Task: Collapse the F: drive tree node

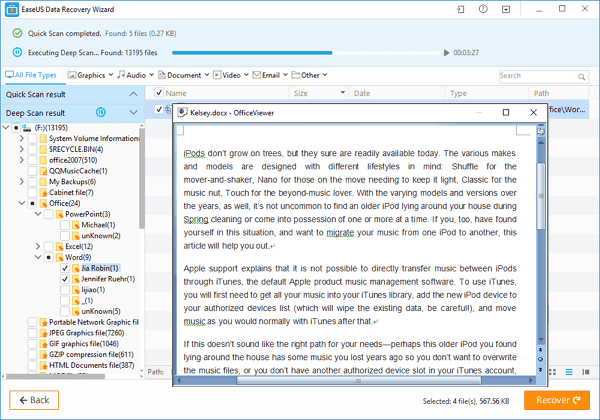Action: (x=6, y=127)
